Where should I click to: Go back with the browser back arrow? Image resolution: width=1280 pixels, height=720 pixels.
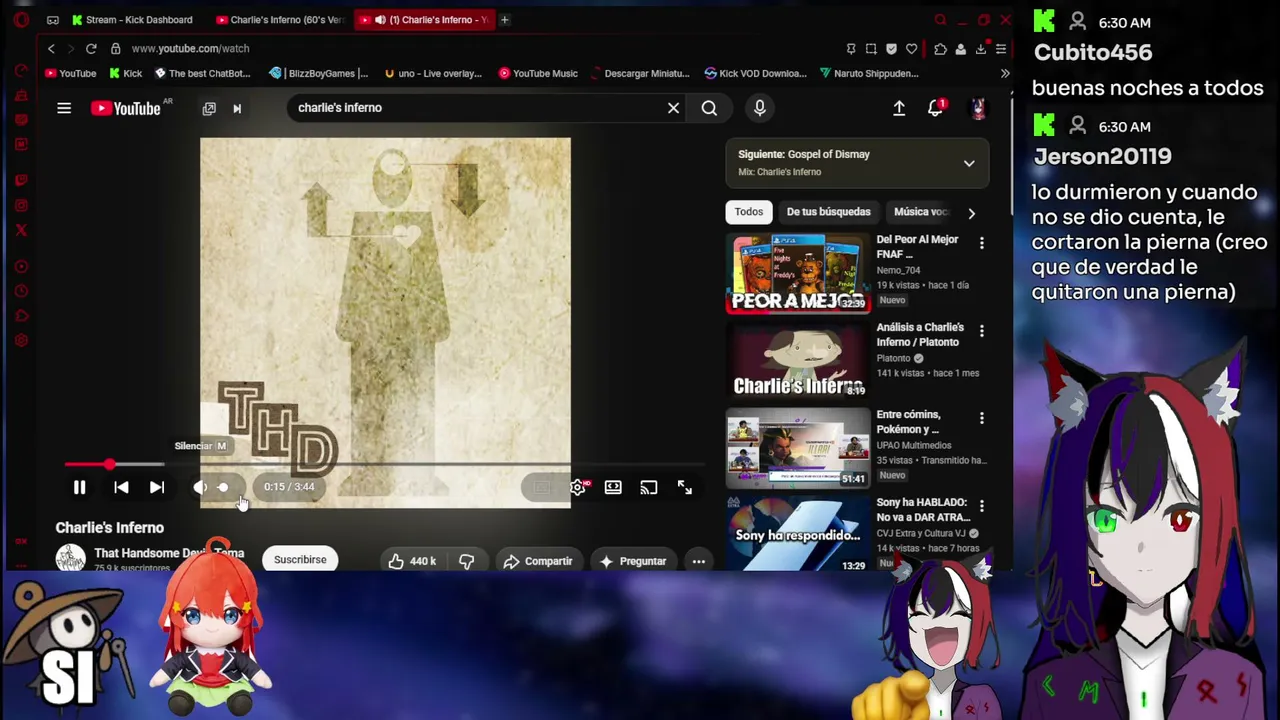click(51, 48)
